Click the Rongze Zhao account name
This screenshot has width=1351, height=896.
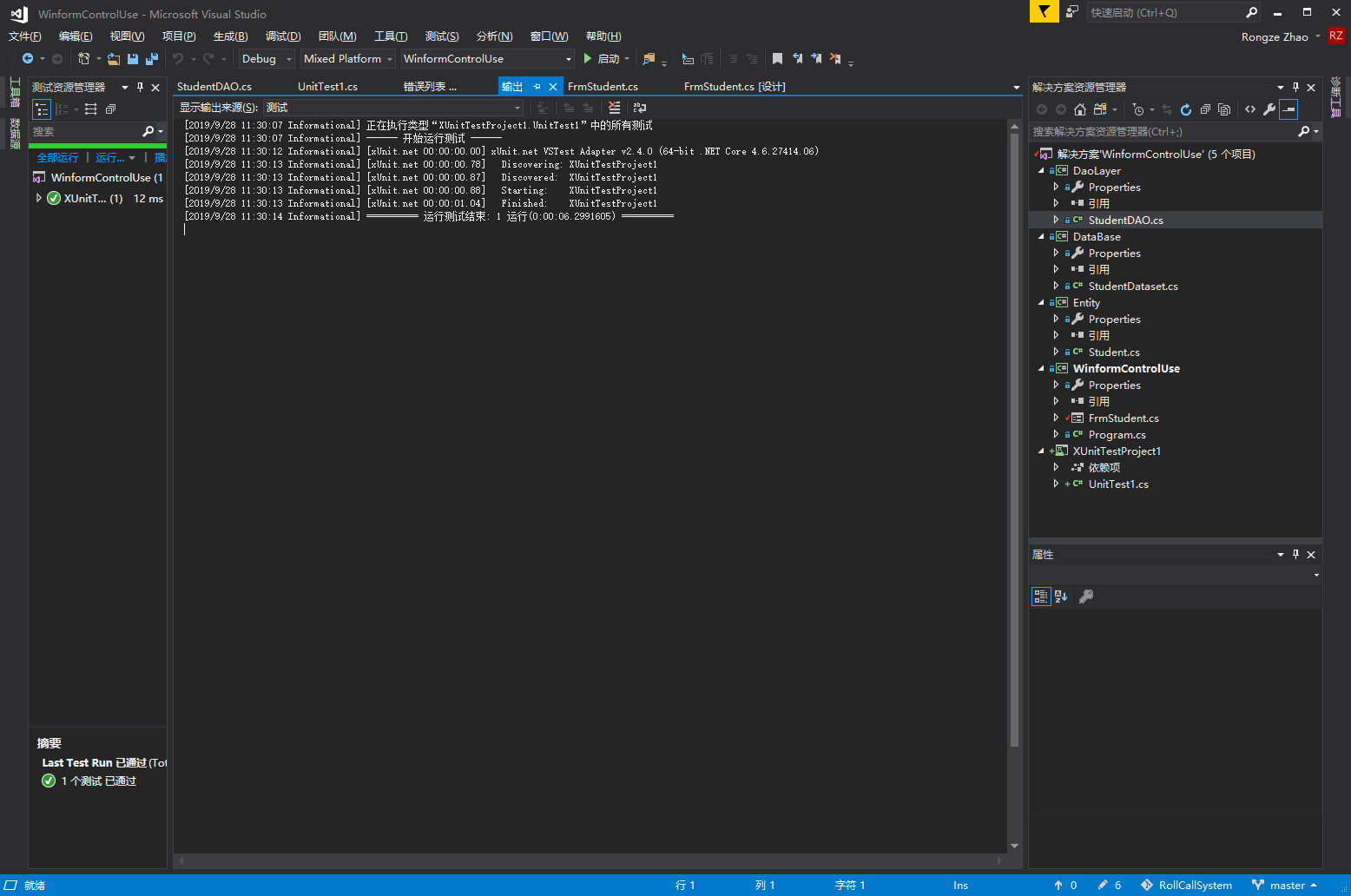[x=1275, y=36]
